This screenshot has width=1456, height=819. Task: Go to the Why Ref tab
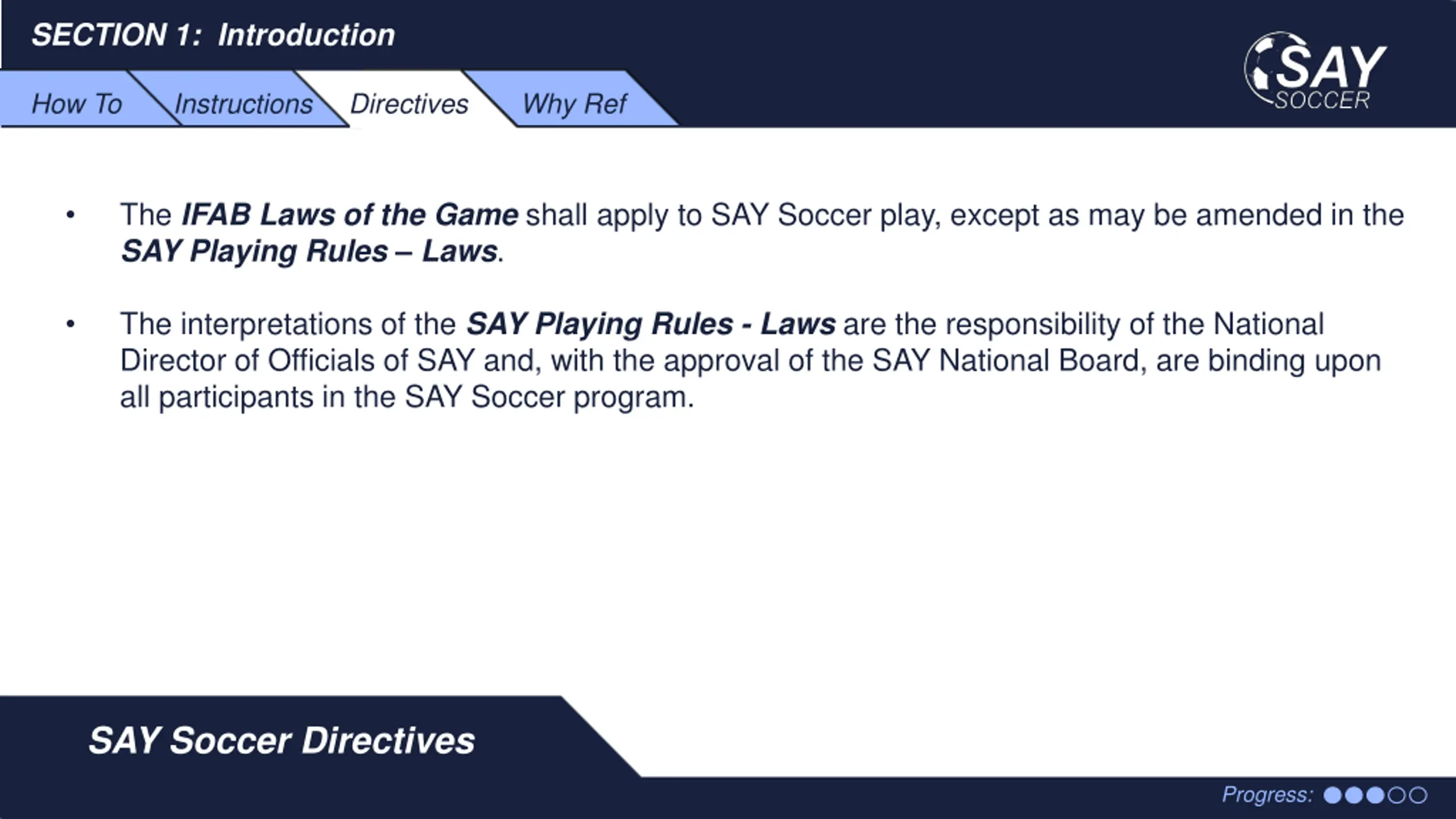click(574, 104)
